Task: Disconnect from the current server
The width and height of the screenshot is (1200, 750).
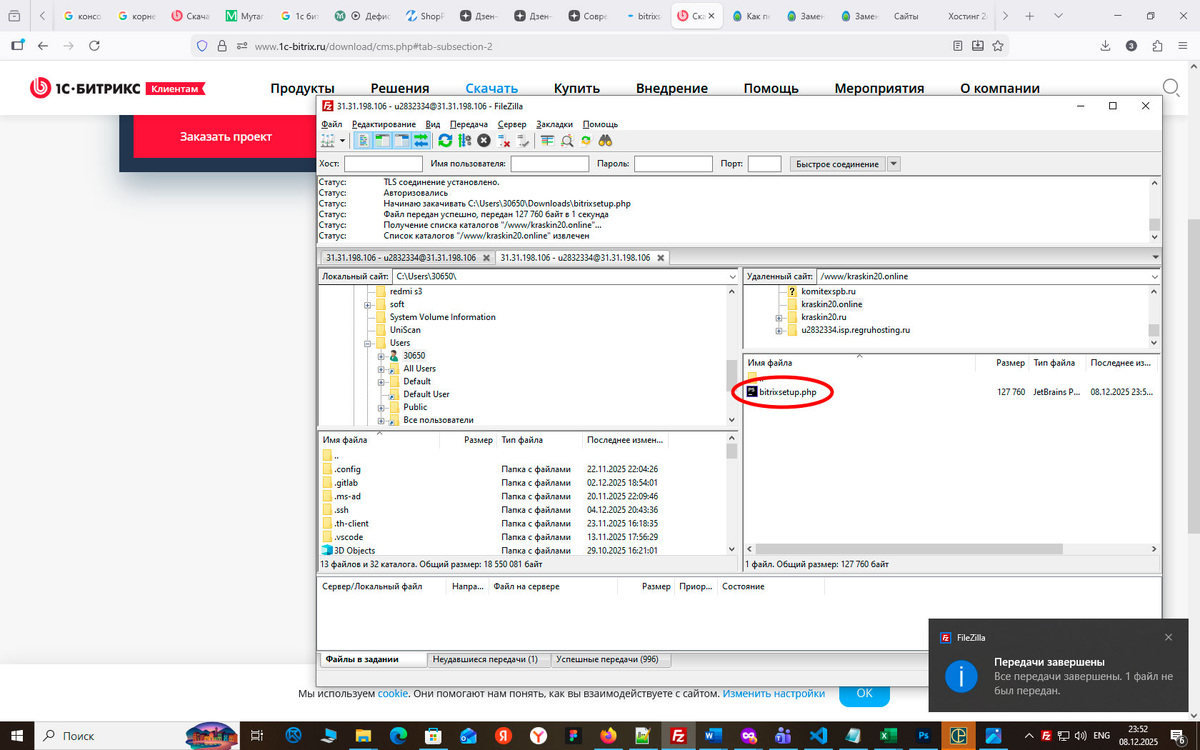Action: [x=503, y=140]
